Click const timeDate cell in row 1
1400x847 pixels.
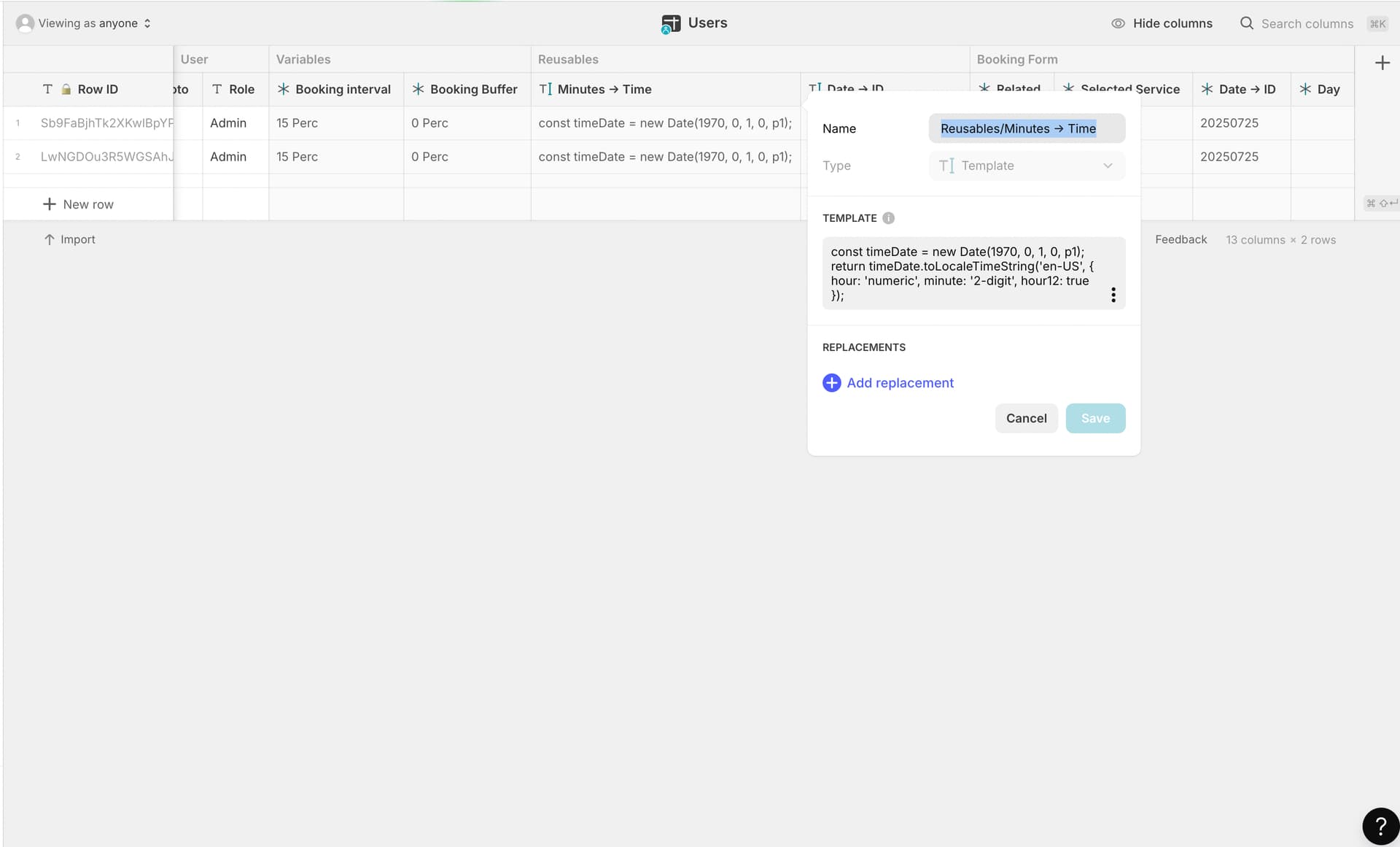[666, 123]
